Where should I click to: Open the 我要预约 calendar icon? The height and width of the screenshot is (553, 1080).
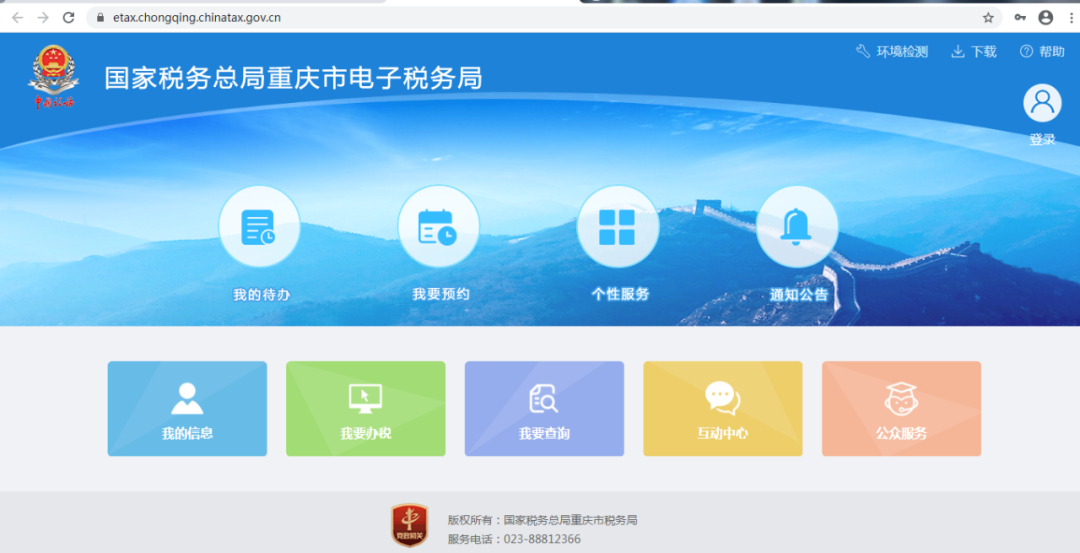point(438,227)
